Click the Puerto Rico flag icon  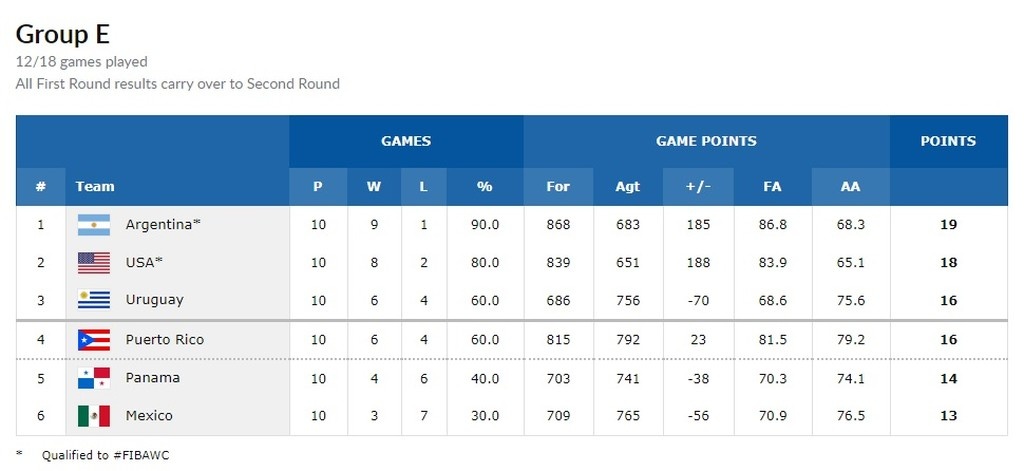click(93, 340)
